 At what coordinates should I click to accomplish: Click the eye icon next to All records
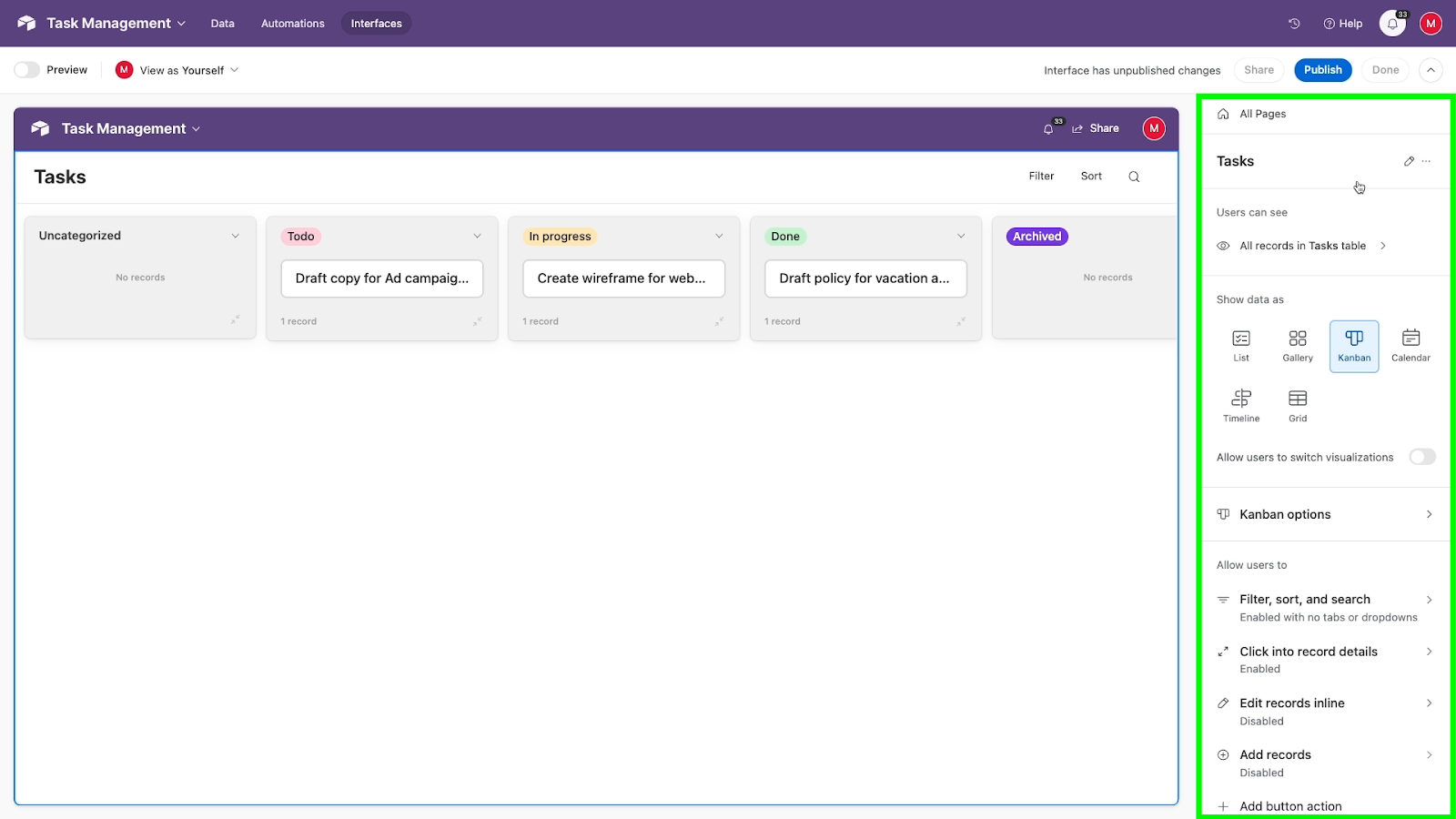click(x=1223, y=246)
